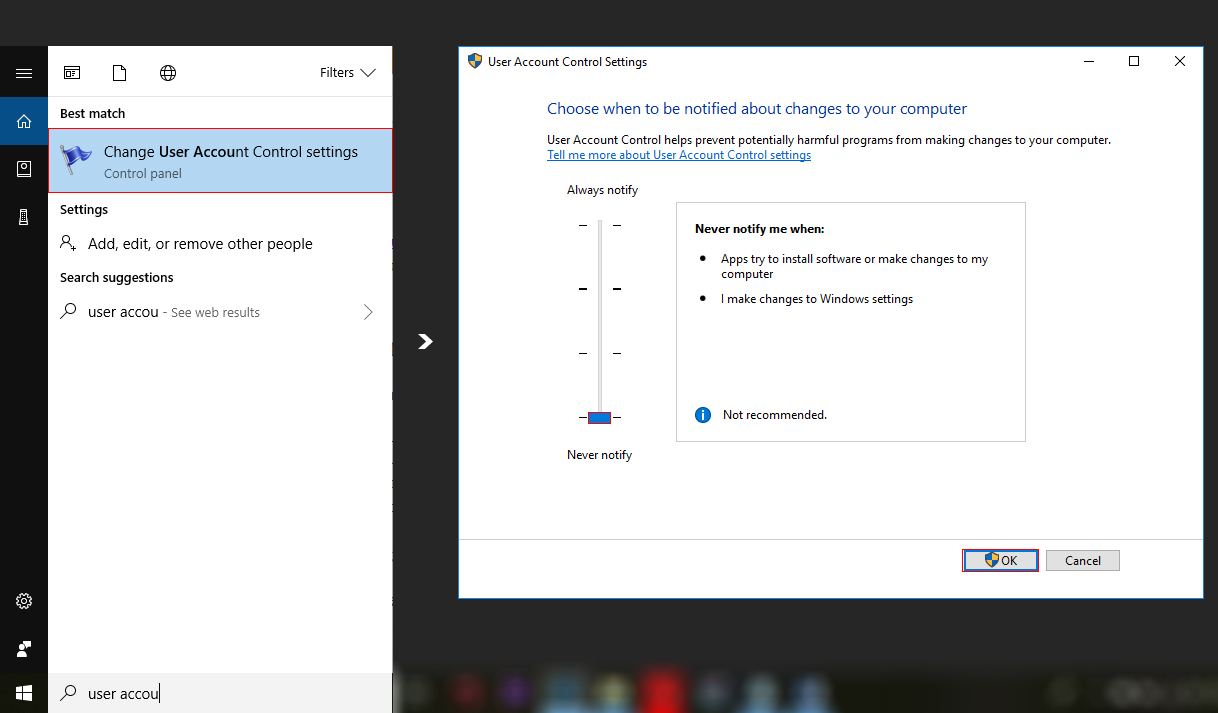Open the Devices icon in the search sidebar
This screenshot has height=713, width=1218.
pyautogui.click(x=24, y=217)
